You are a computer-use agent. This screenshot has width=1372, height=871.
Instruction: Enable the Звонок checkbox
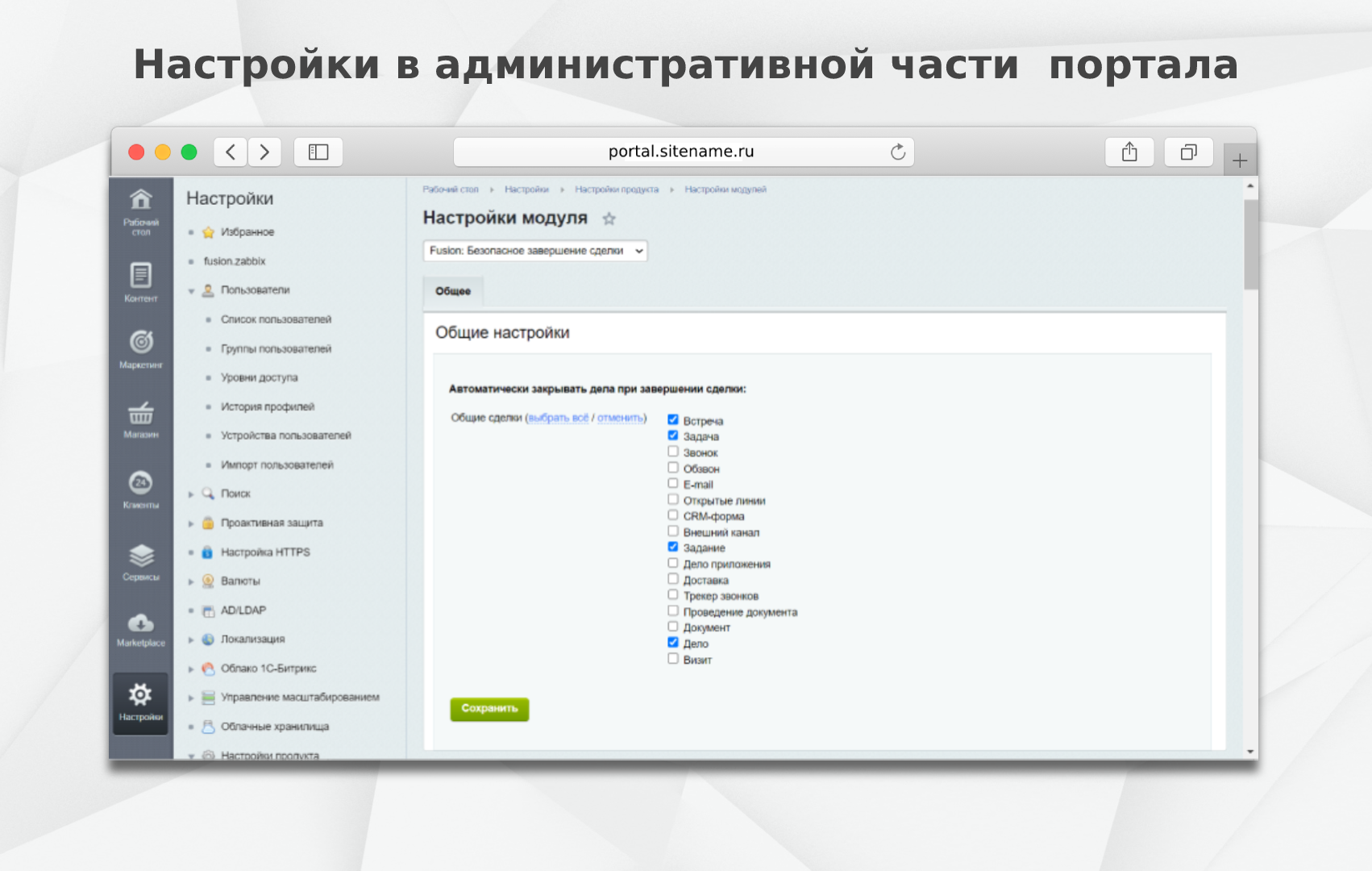(673, 452)
